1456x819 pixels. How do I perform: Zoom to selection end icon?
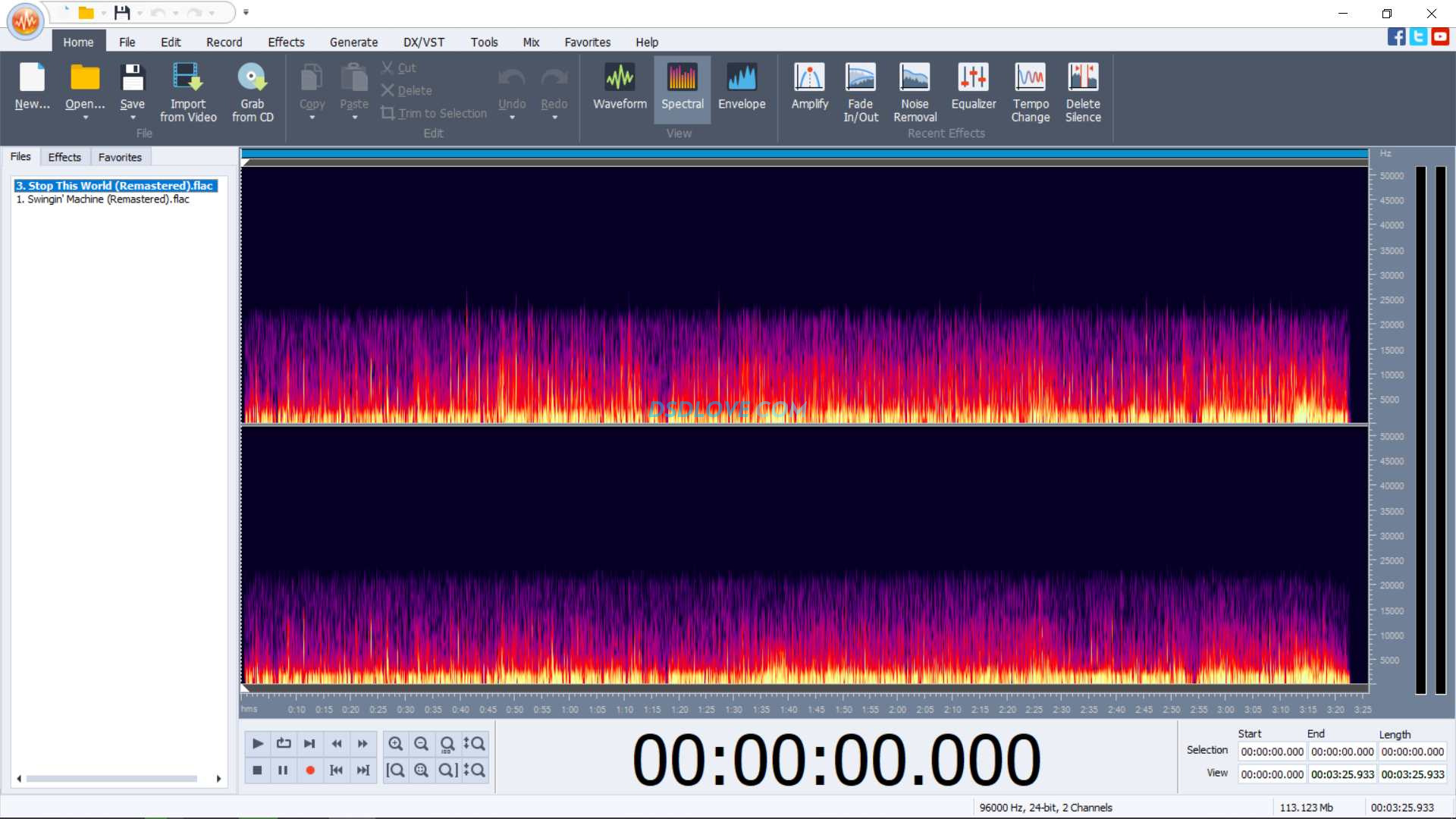447,770
